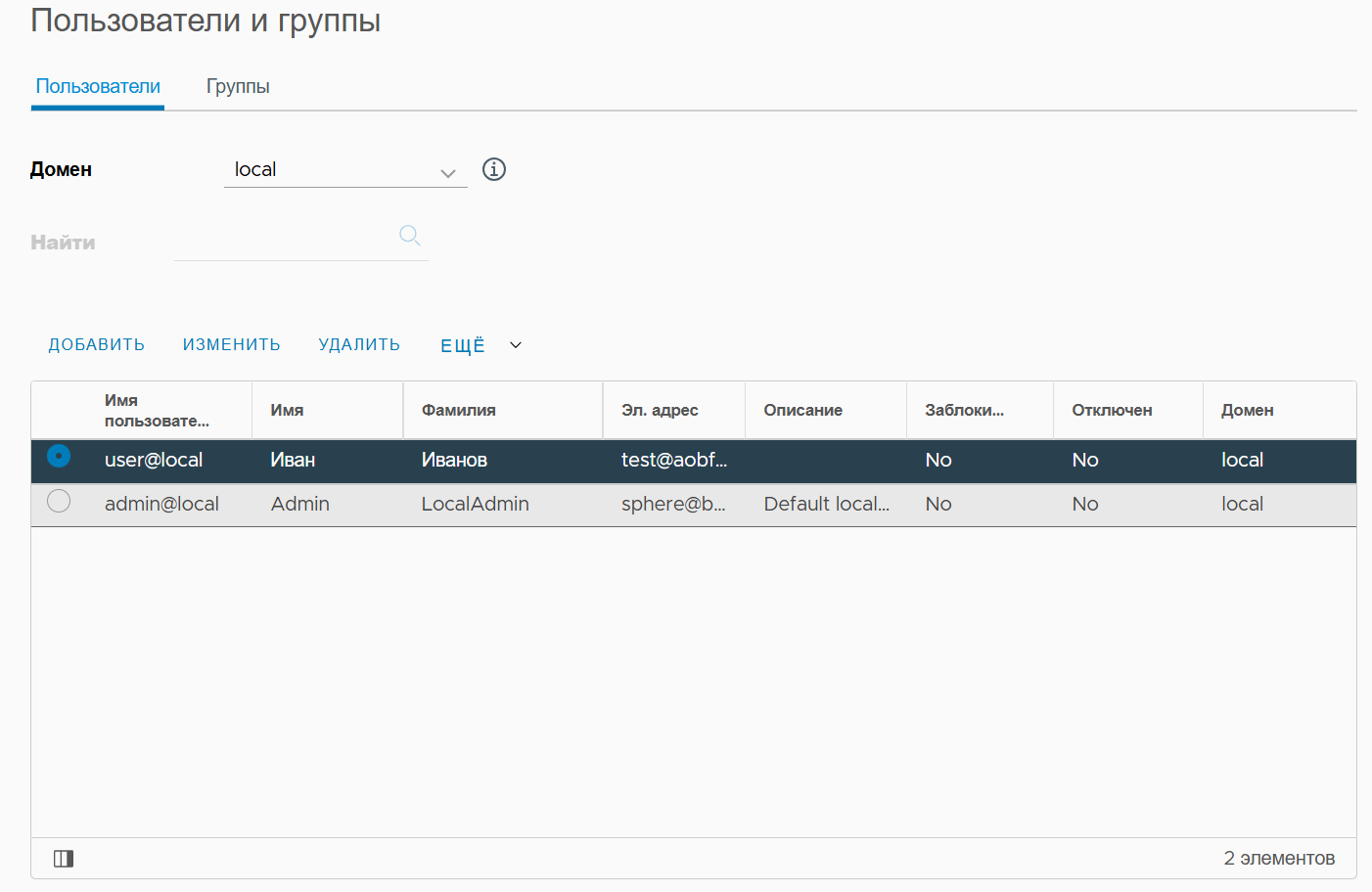Viewport: 1372px width, 892px height.
Task: Expand the ЕЩЁ actions menu
Action: pos(481,345)
